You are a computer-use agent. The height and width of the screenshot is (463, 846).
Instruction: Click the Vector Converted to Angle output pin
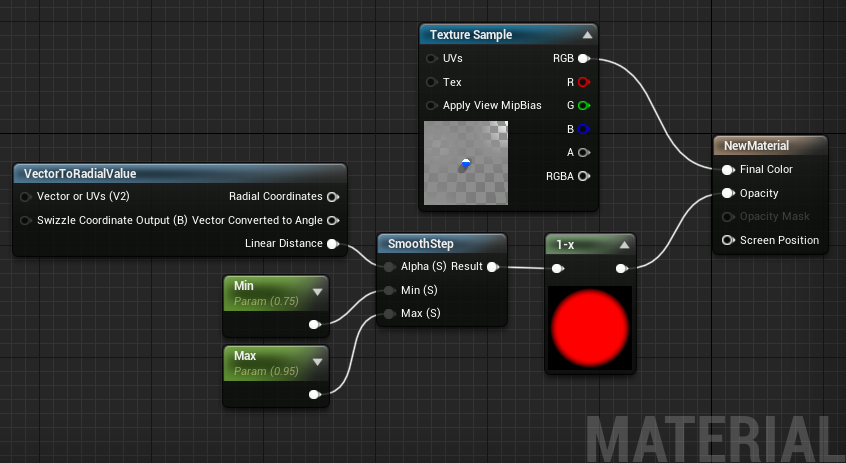pos(333,220)
